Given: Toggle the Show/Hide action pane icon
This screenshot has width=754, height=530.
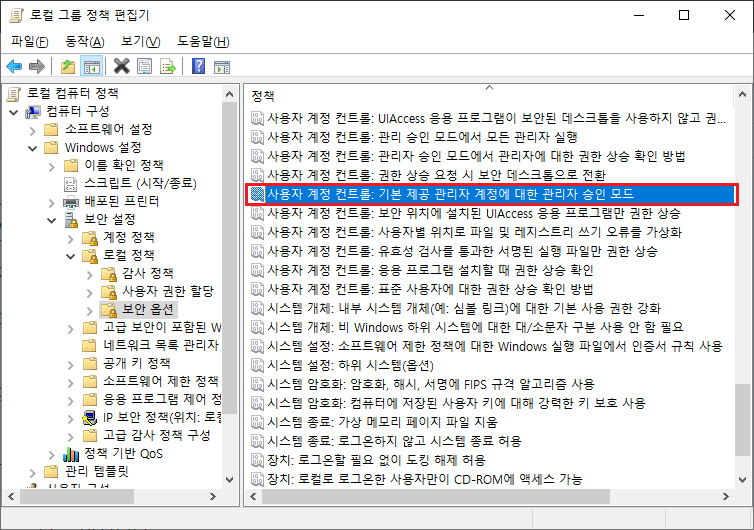Looking at the screenshot, I should (x=222, y=66).
